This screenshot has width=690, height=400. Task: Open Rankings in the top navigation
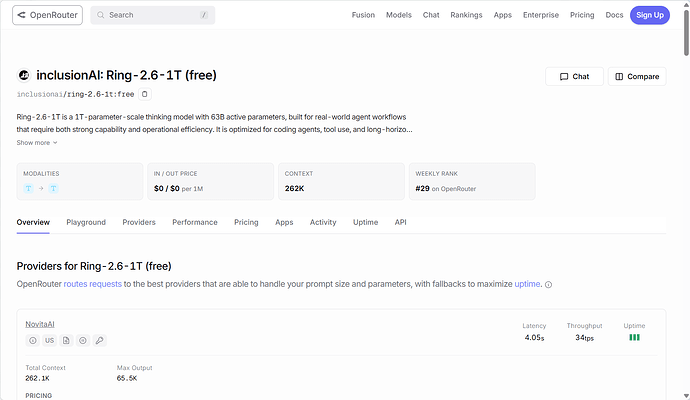[x=466, y=15]
